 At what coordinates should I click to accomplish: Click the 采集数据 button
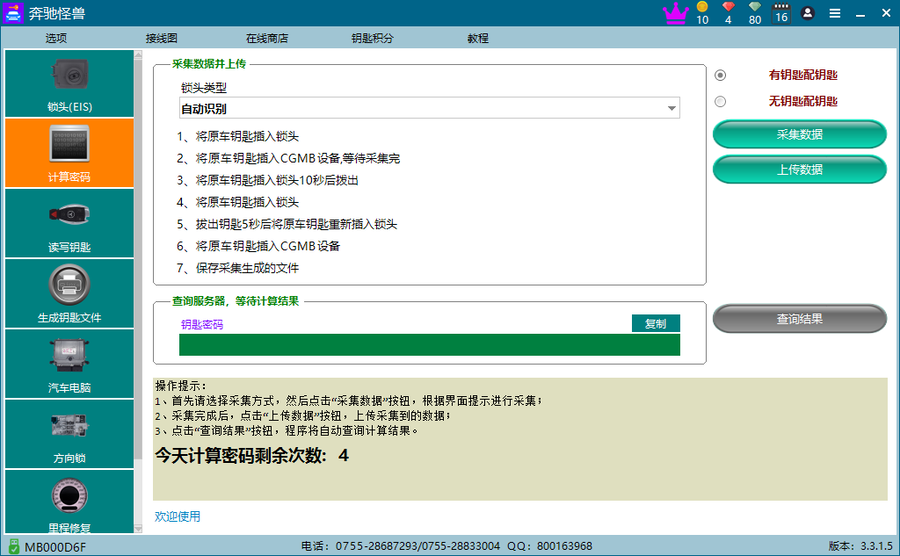click(x=799, y=134)
